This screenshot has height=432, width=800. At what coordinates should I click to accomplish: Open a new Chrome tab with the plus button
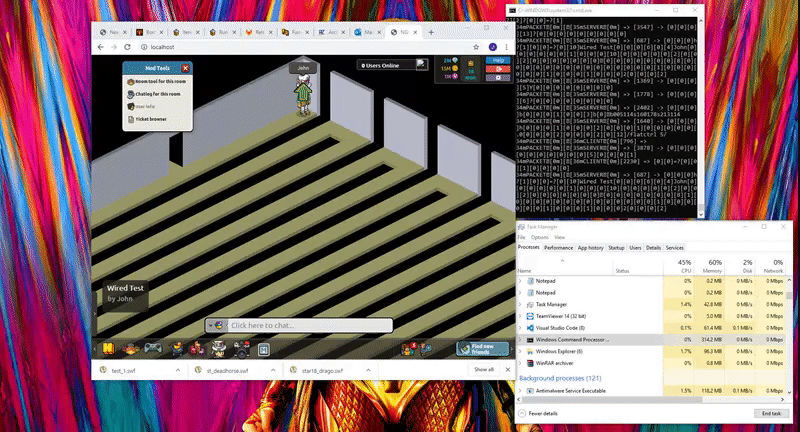click(x=431, y=32)
